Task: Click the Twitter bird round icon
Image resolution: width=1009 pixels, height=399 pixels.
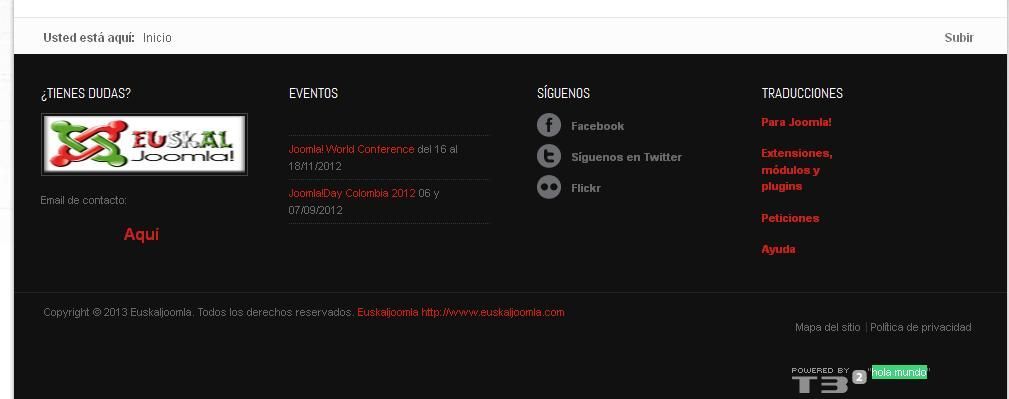Action: 549,156
